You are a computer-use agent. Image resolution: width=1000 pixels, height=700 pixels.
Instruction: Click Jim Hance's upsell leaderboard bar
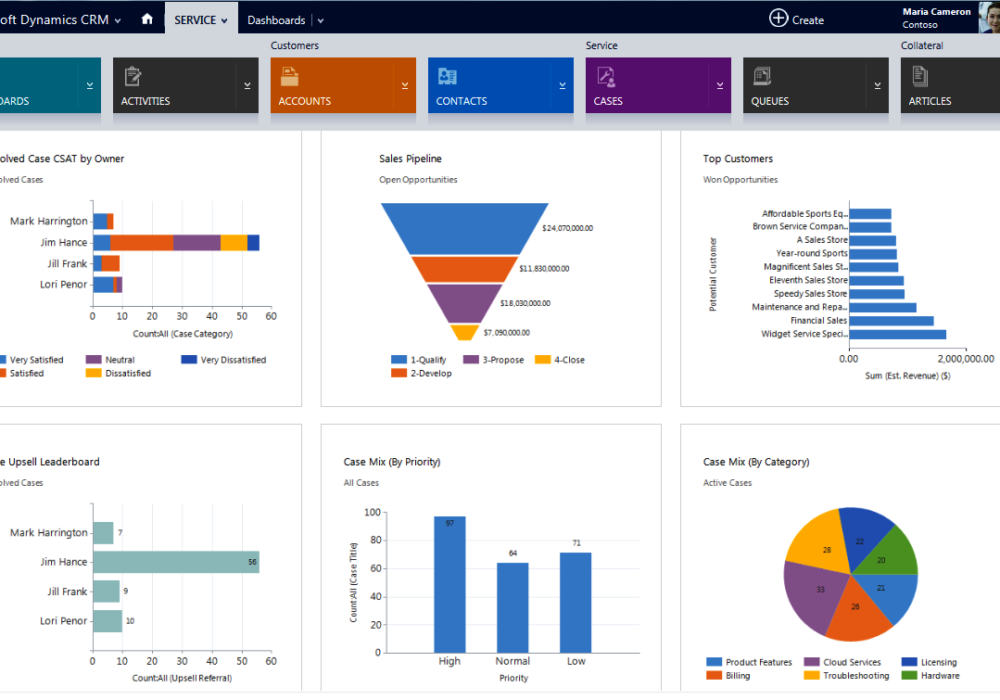pos(176,562)
